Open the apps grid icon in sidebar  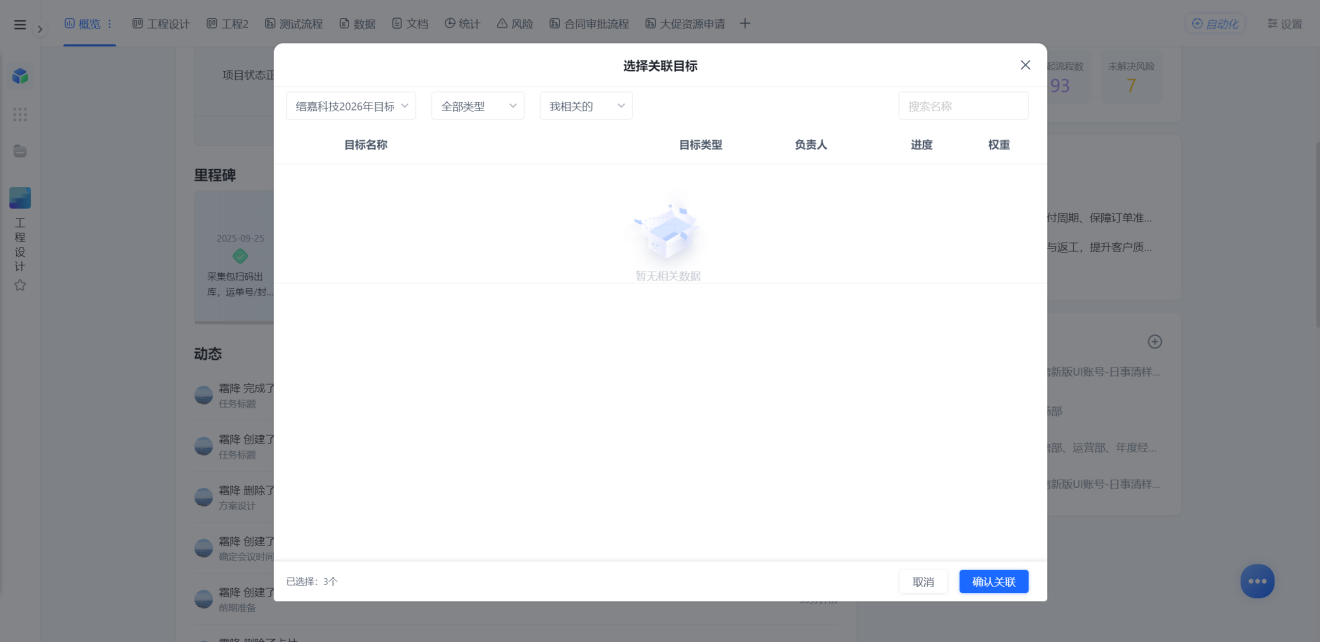20,114
